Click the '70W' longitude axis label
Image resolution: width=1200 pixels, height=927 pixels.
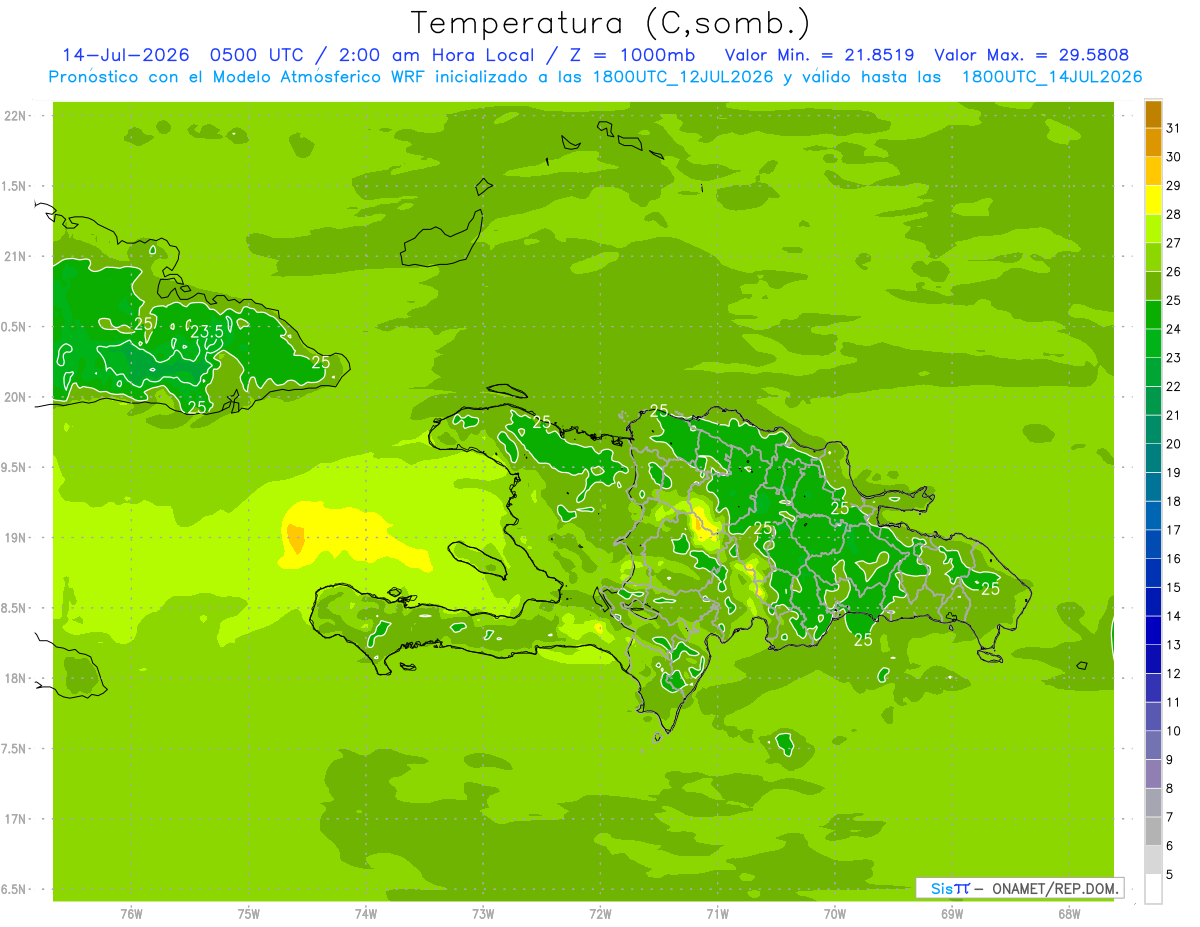coord(835,914)
